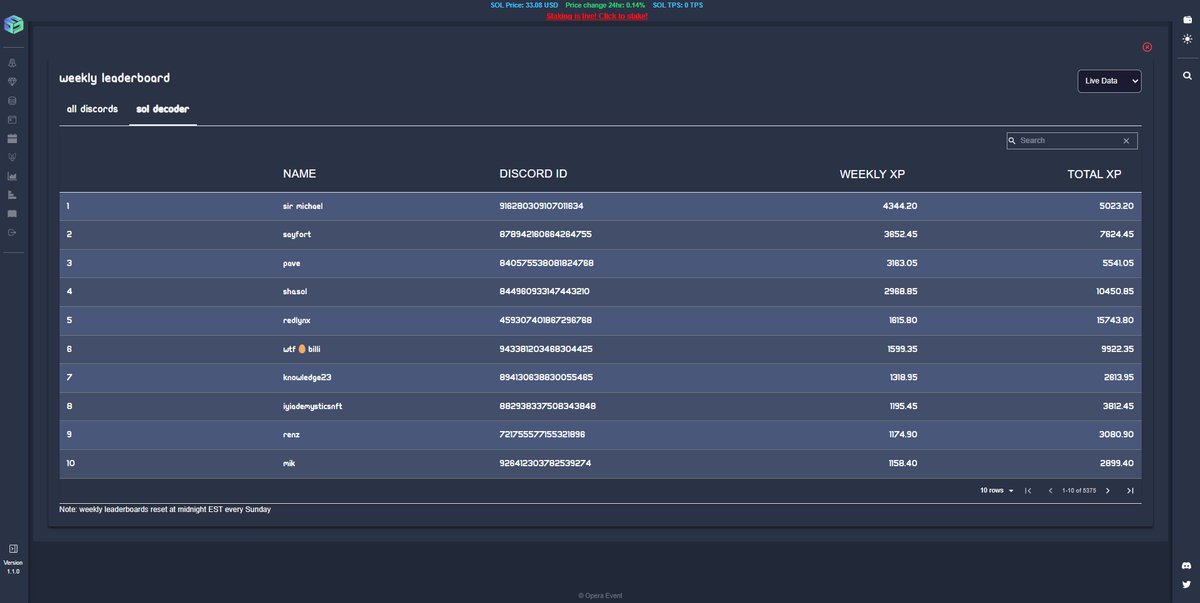Viewport: 1200px width, 603px height.
Task: Go to the next page of results
Action: 1108,490
